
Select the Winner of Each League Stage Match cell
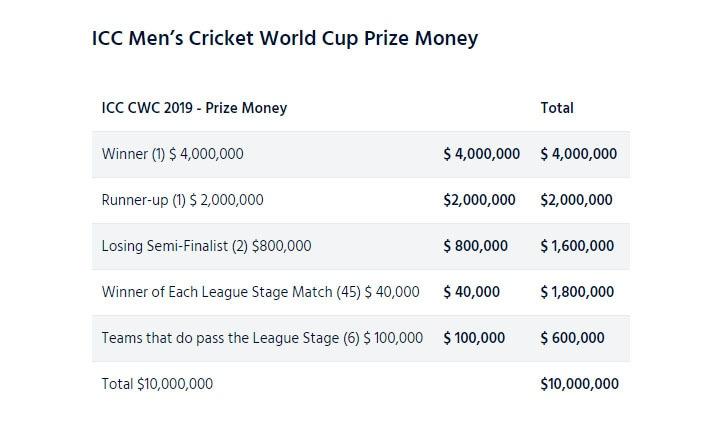coord(261,292)
